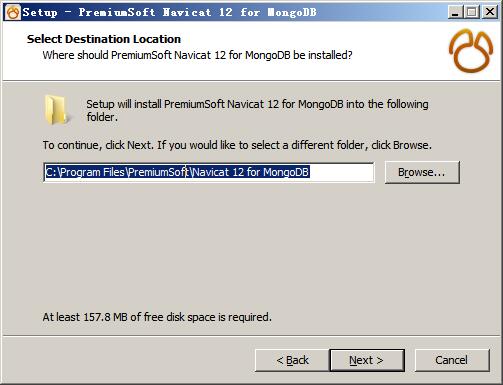Click the 'To continue, click Next' instruction
This screenshot has width=503, height=385.
[237, 145]
